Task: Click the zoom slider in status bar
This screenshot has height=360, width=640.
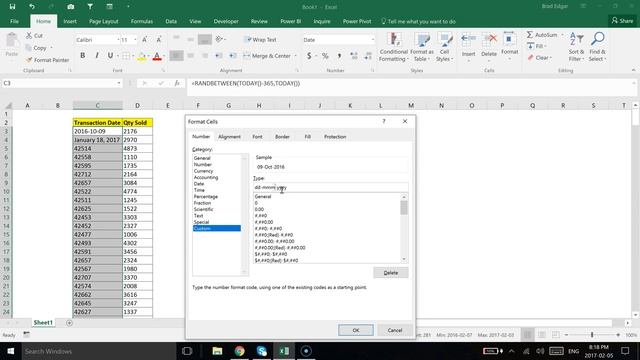Action: [x=592, y=335]
